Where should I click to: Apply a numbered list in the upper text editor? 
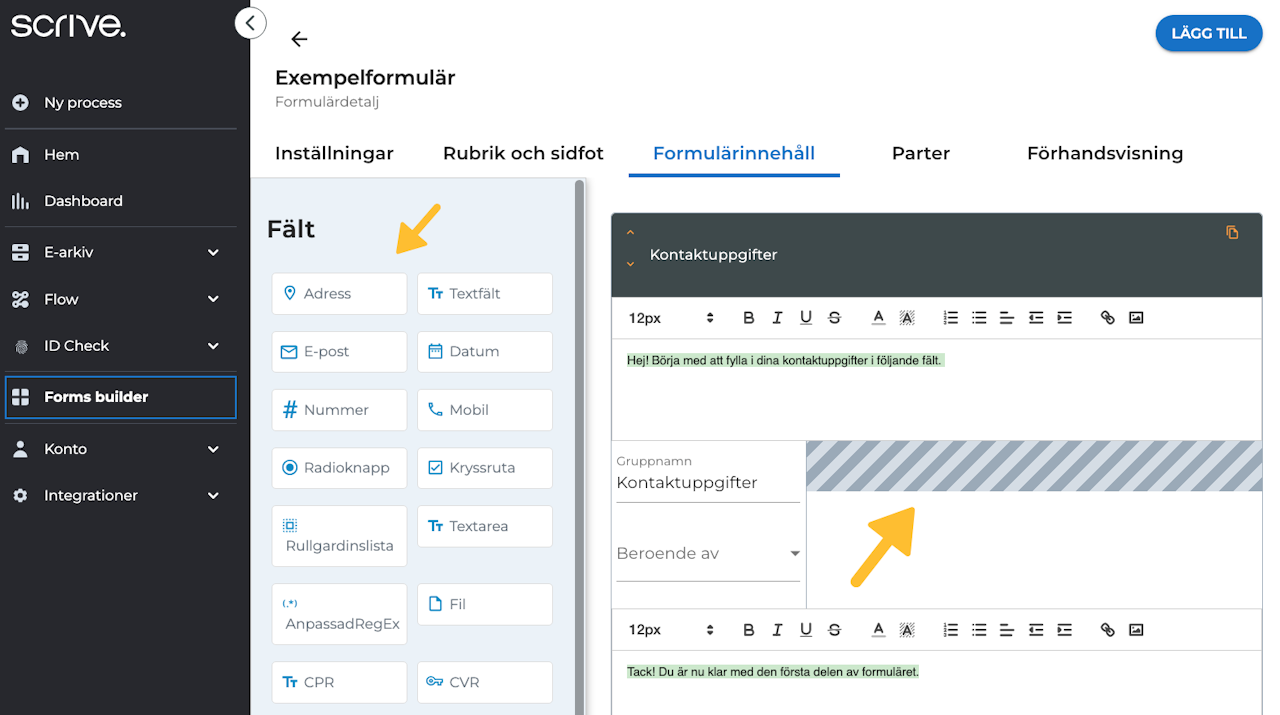click(x=951, y=318)
